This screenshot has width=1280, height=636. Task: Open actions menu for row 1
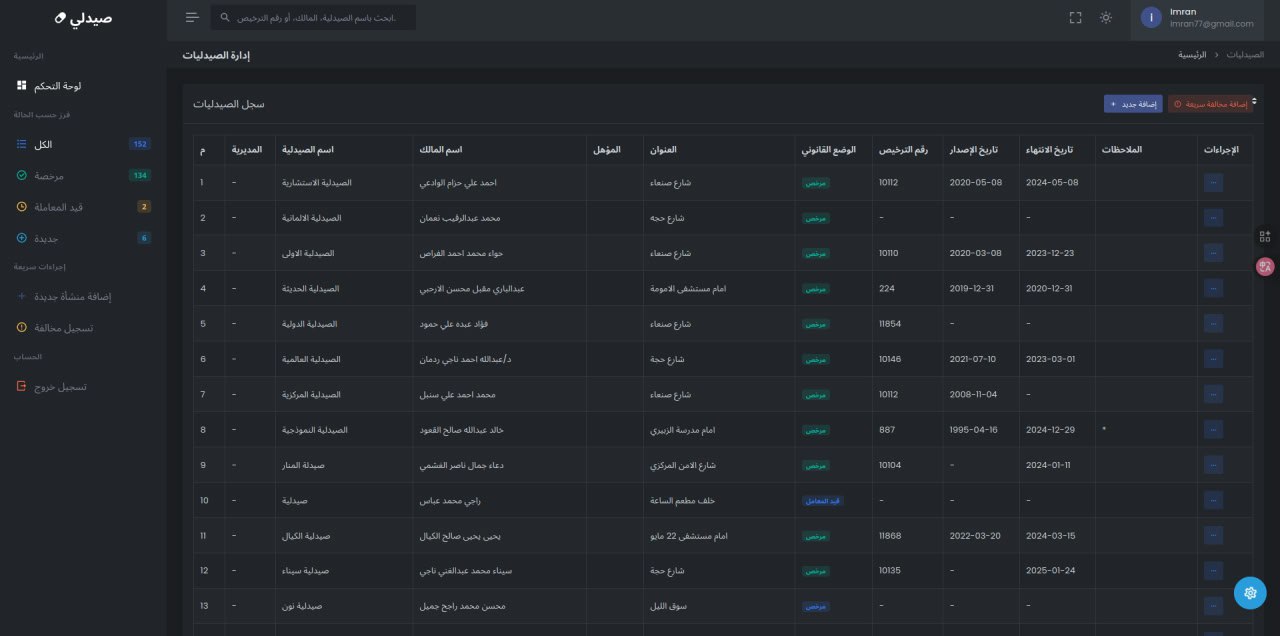point(1213,183)
